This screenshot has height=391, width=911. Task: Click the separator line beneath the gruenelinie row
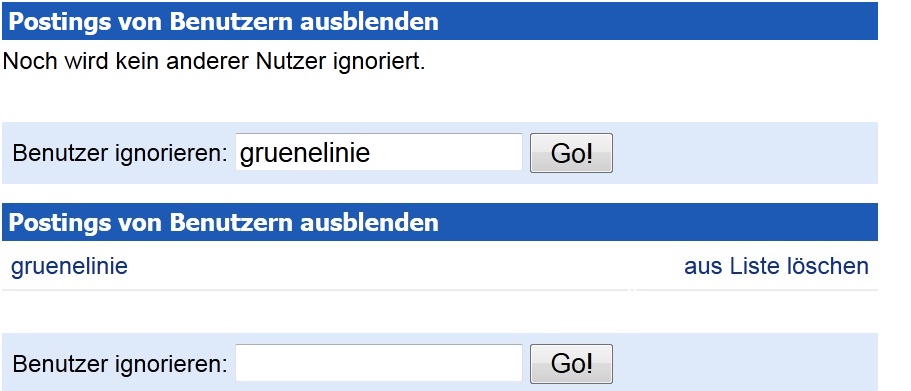[x=440, y=289]
